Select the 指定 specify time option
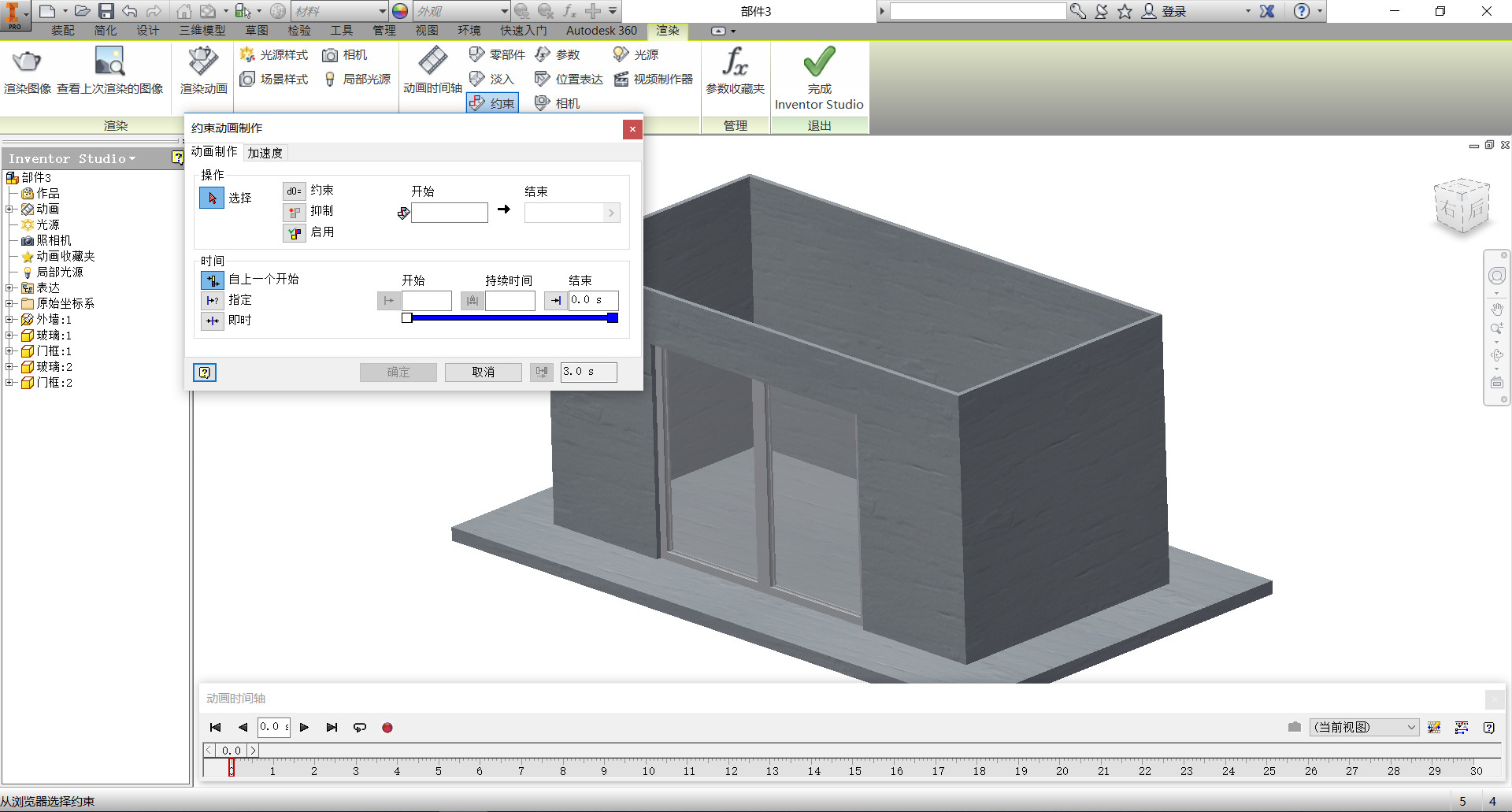This screenshot has width=1512, height=812. click(x=213, y=300)
